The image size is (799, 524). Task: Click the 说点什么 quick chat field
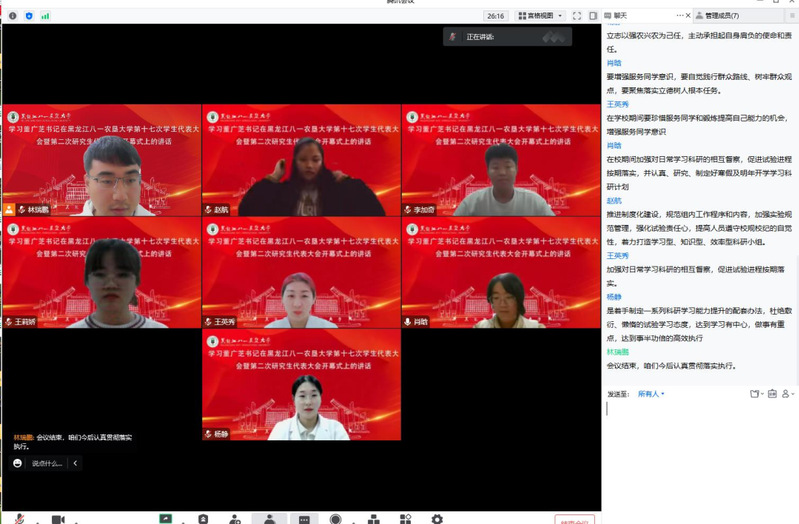point(47,463)
